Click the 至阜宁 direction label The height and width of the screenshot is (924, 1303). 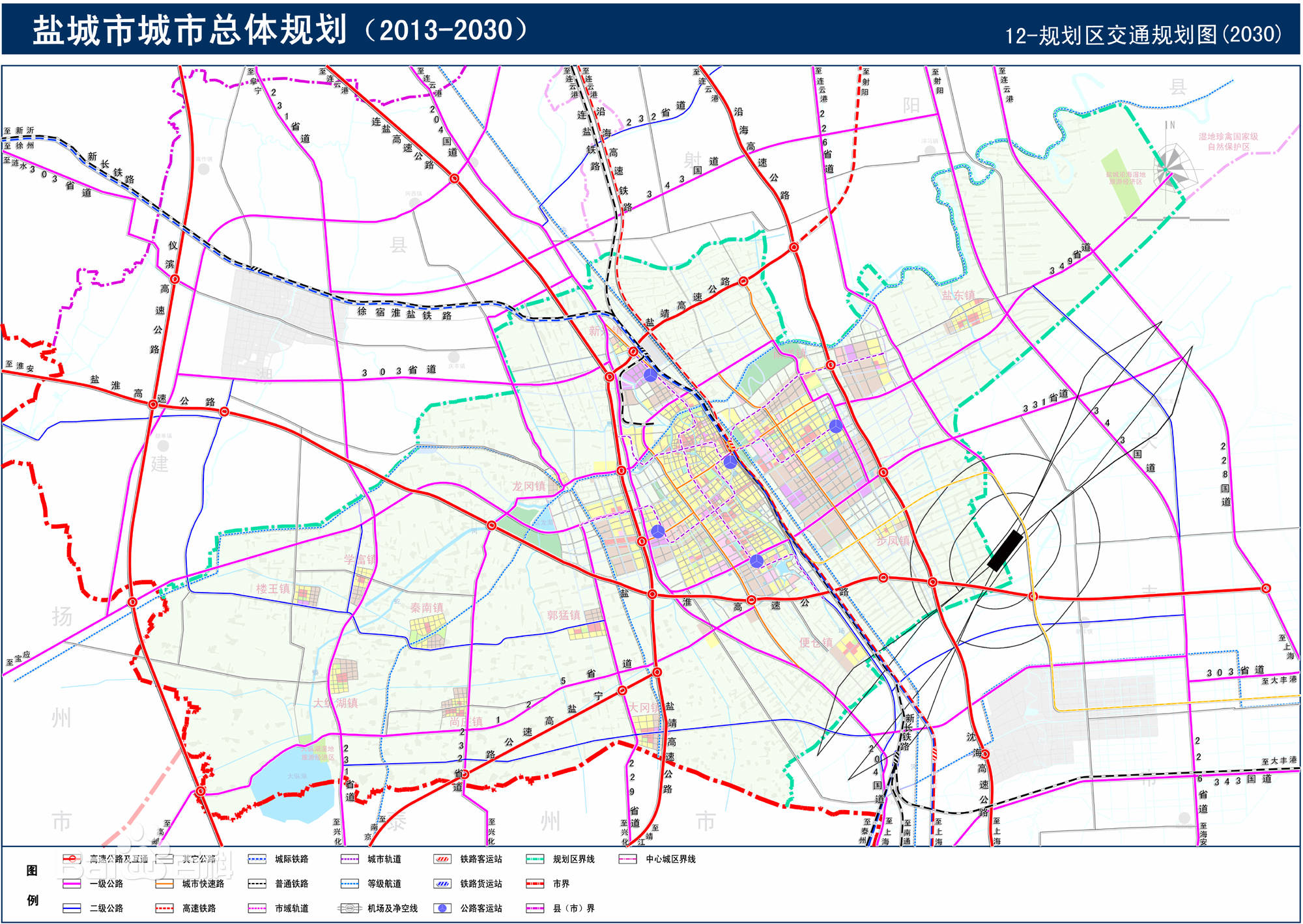(x=254, y=81)
